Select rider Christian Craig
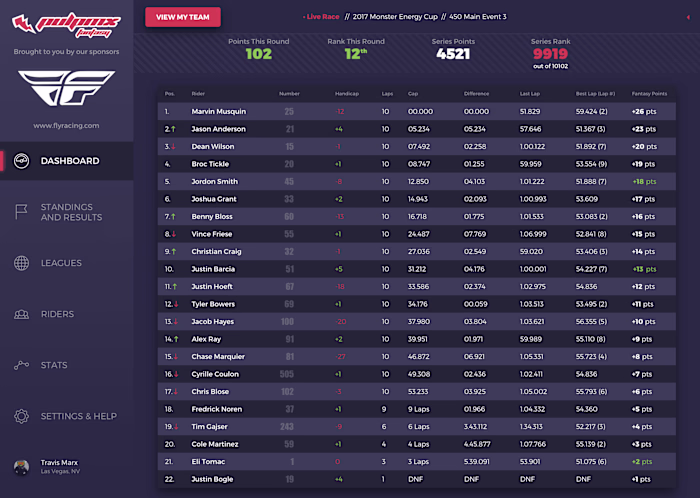The image size is (700, 498). coord(216,252)
